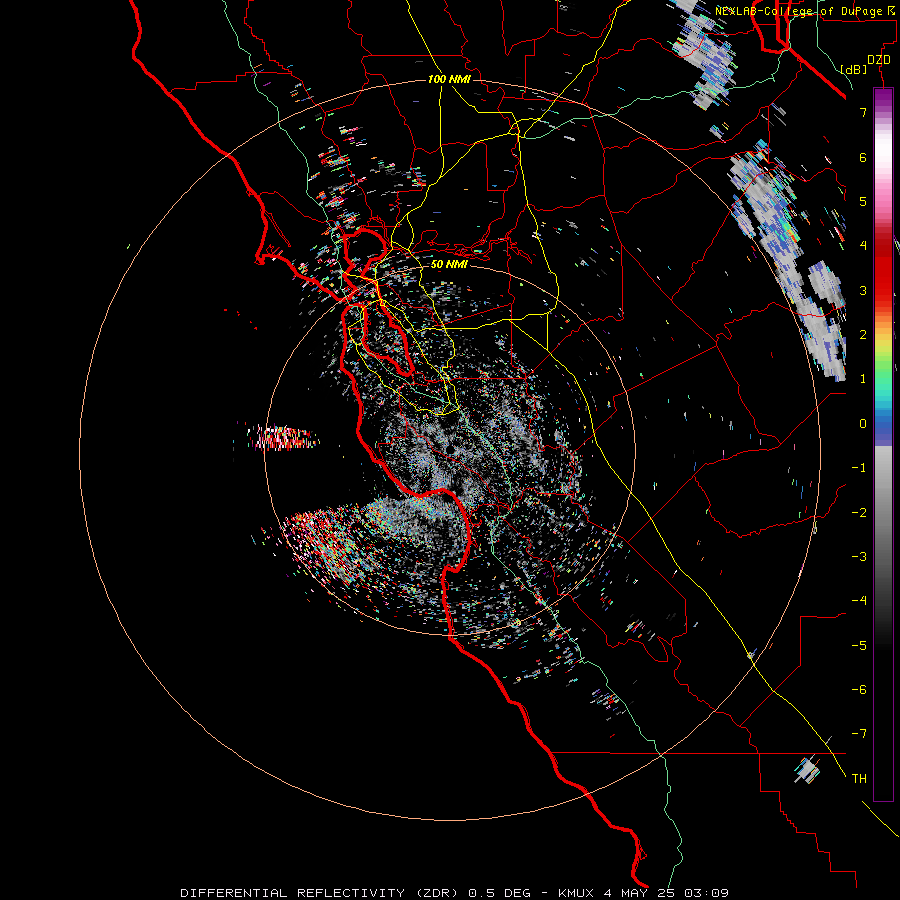Click the 4 value on the color scale
The image size is (900, 900).
[x=863, y=246]
